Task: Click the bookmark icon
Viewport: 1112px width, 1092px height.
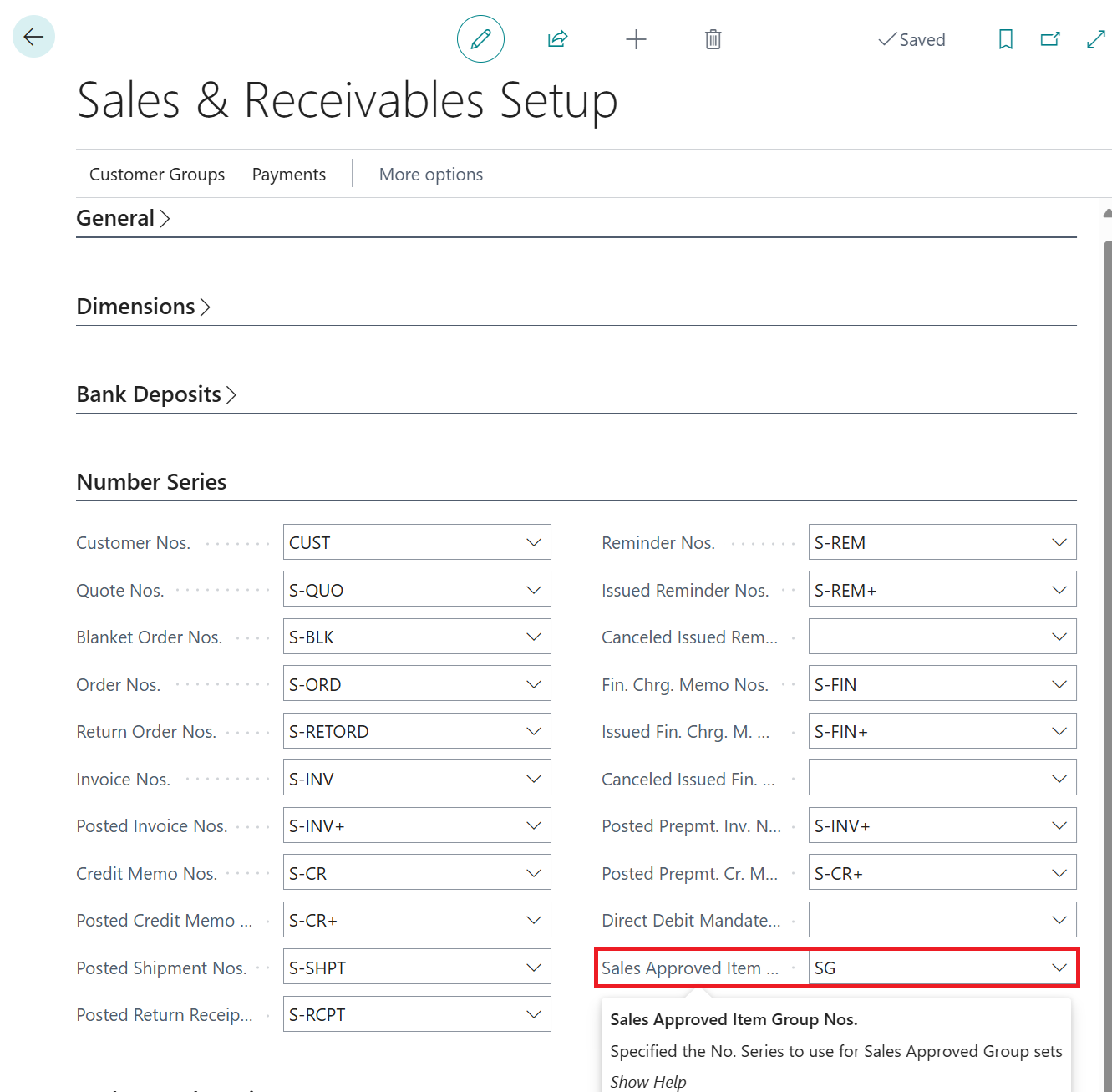Action: [x=1006, y=39]
